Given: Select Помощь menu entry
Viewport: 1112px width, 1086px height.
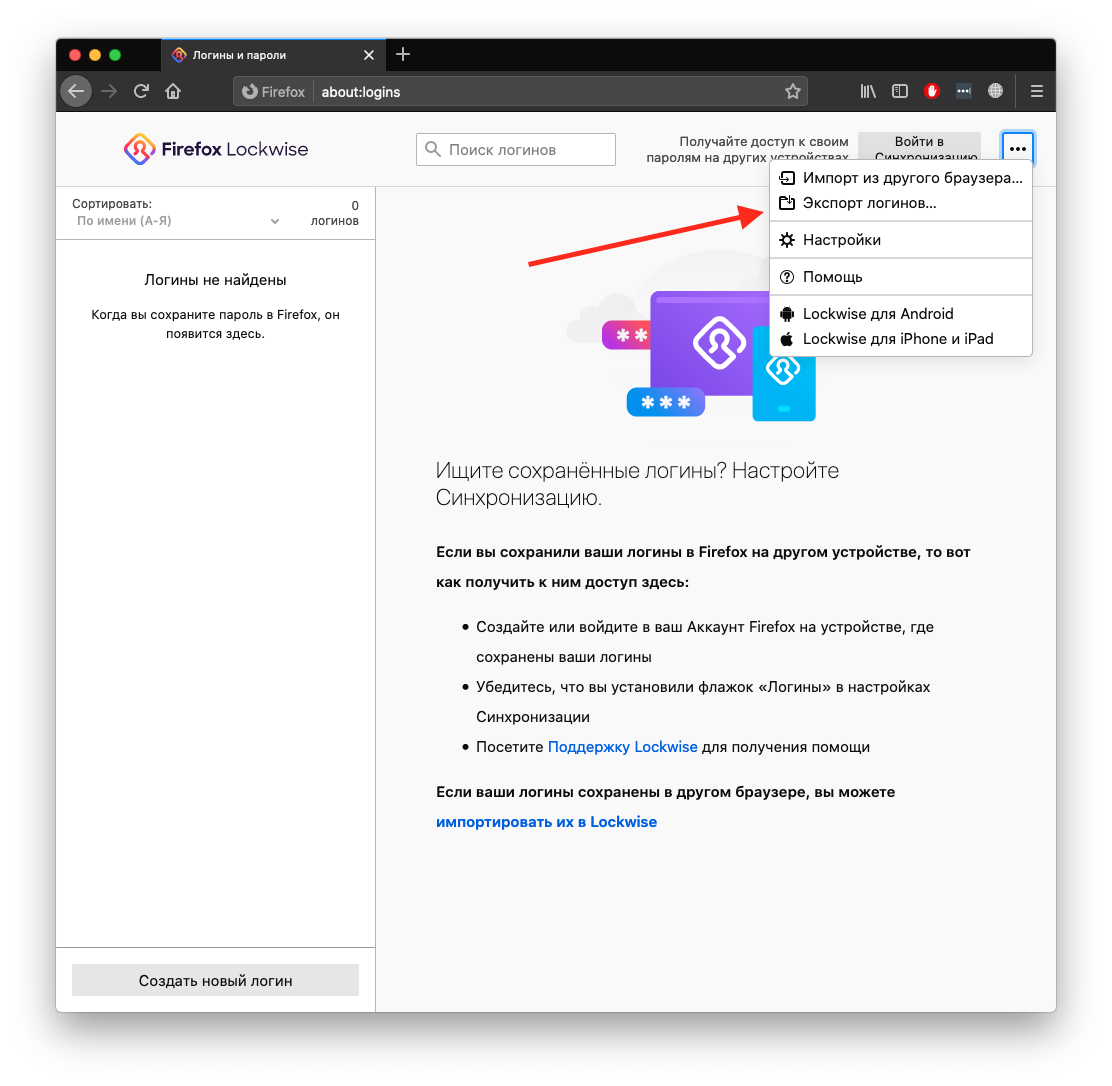Looking at the screenshot, I should (x=901, y=277).
